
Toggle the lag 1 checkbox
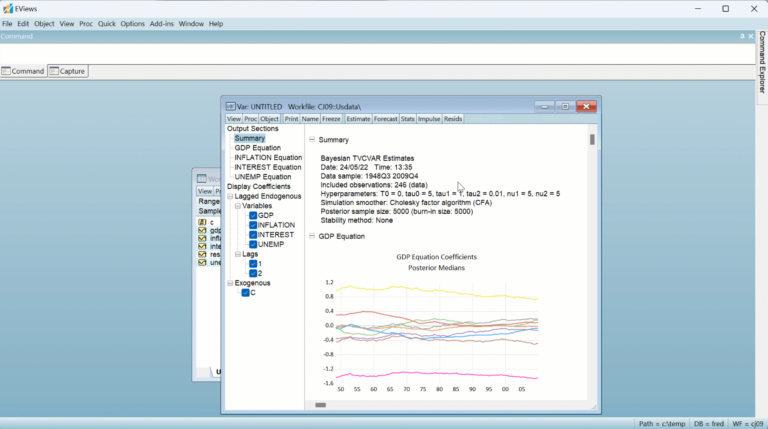253,263
